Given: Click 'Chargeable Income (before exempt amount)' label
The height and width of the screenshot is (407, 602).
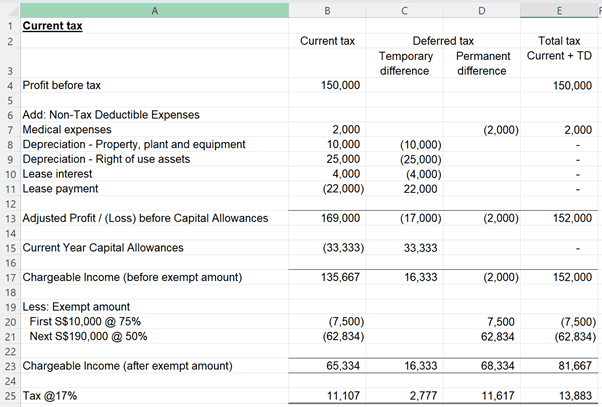Looking at the screenshot, I should click(x=132, y=278).
